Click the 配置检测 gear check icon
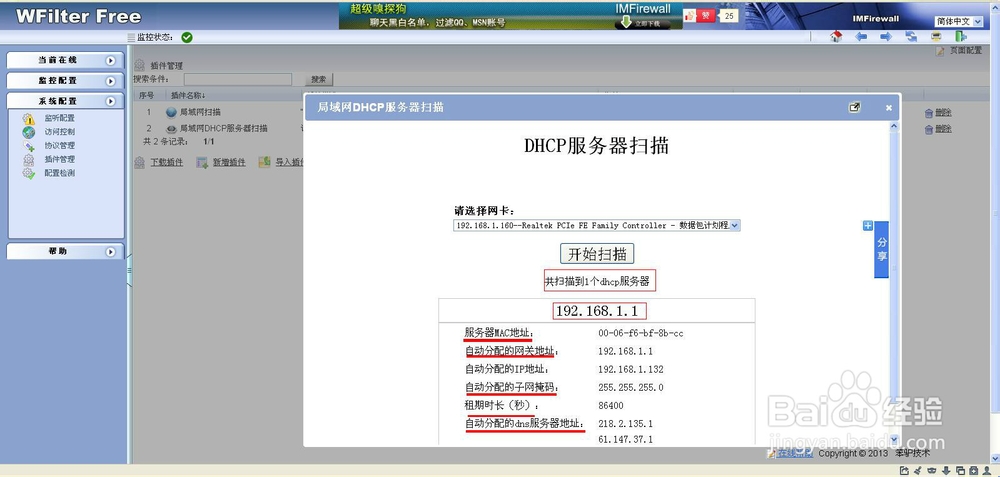 29,173
